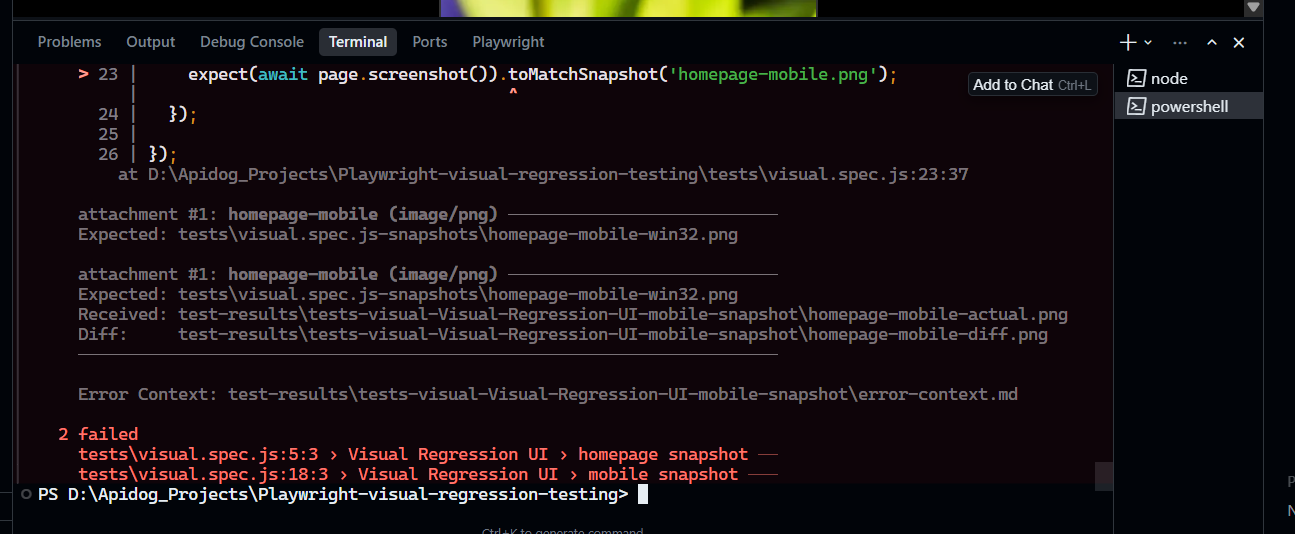Click the Add to Chat button
The width and height of the screenshot is (1295, 534).
tap(1032, 85)
